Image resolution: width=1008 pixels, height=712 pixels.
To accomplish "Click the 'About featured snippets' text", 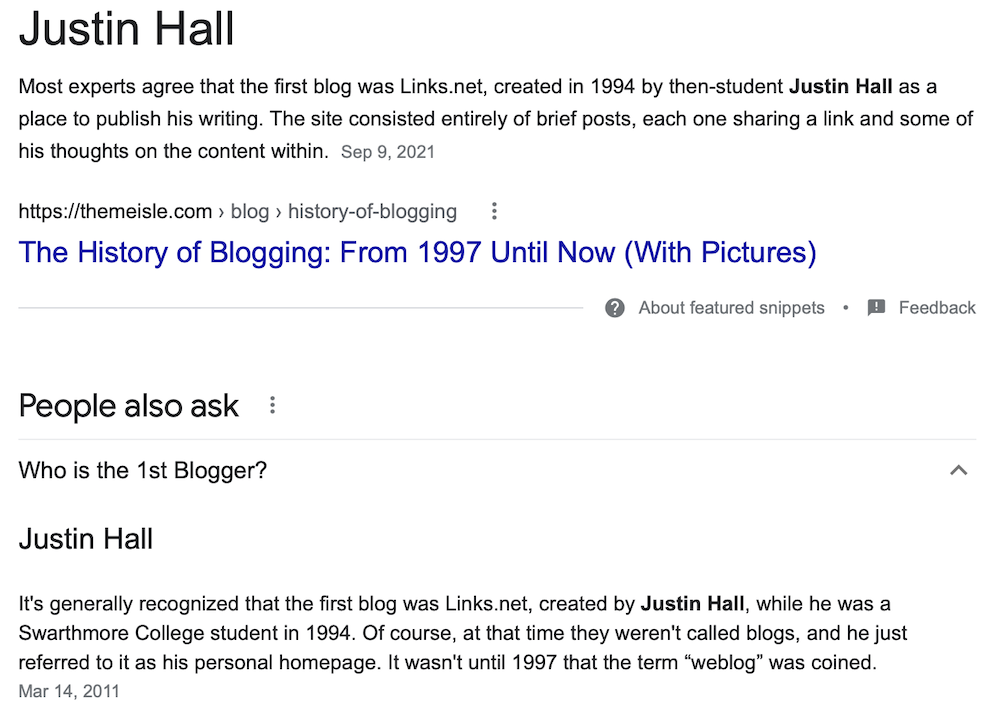I will coord(731,308).
